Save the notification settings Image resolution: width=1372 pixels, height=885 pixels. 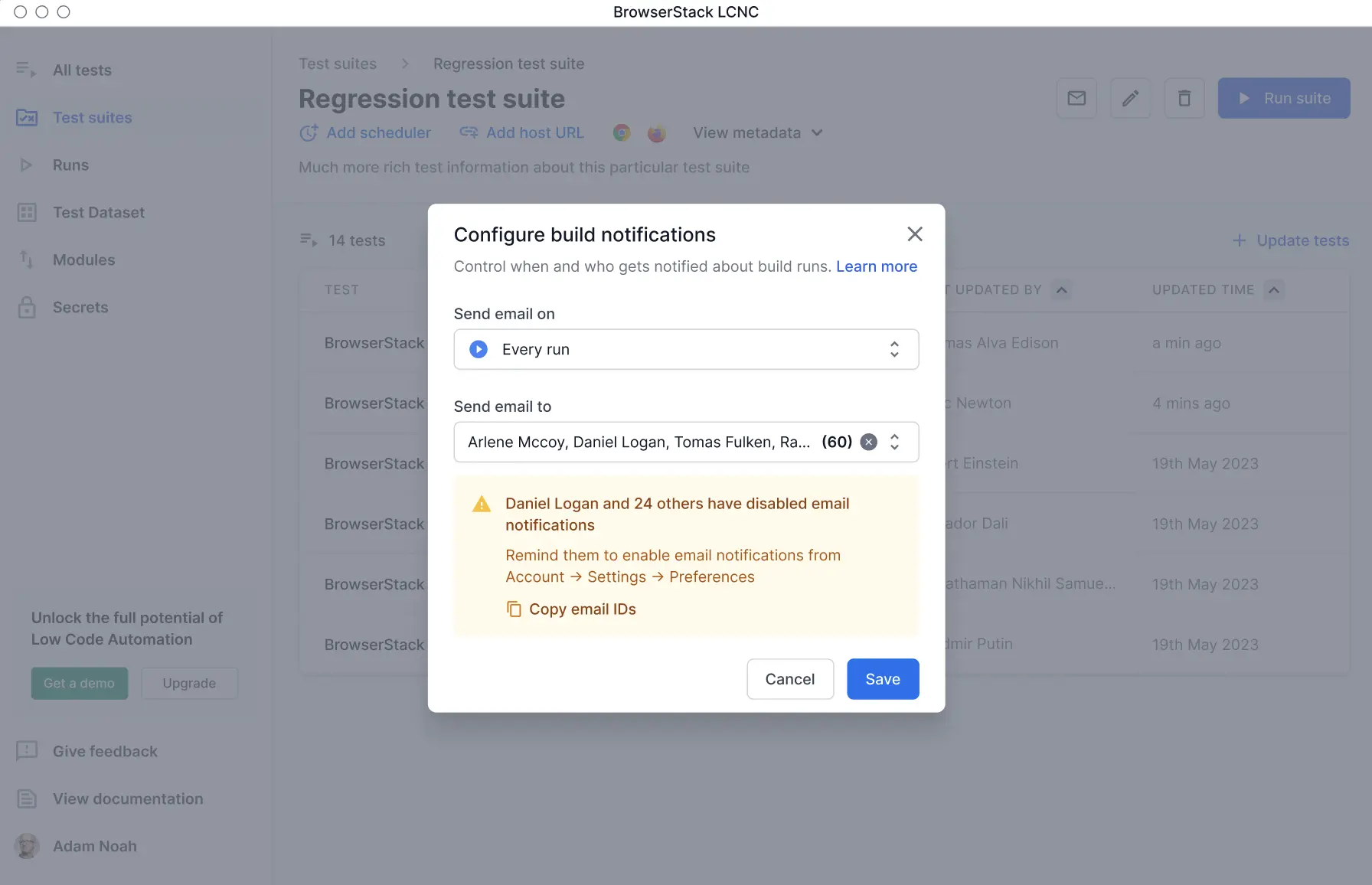pyautogui.click(x=882, y=679)
